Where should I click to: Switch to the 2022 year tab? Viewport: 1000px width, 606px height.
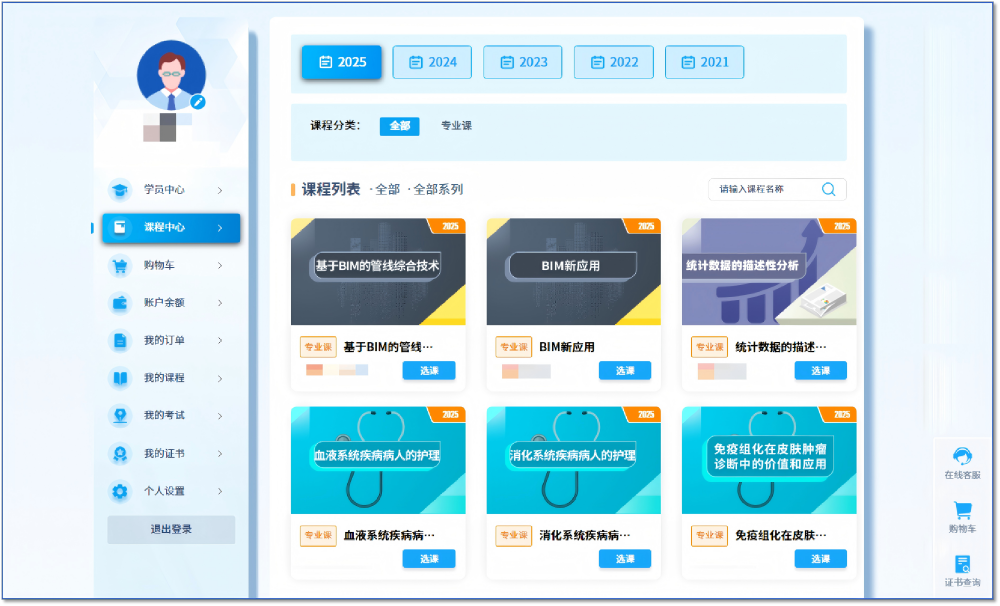click(613, 62)
